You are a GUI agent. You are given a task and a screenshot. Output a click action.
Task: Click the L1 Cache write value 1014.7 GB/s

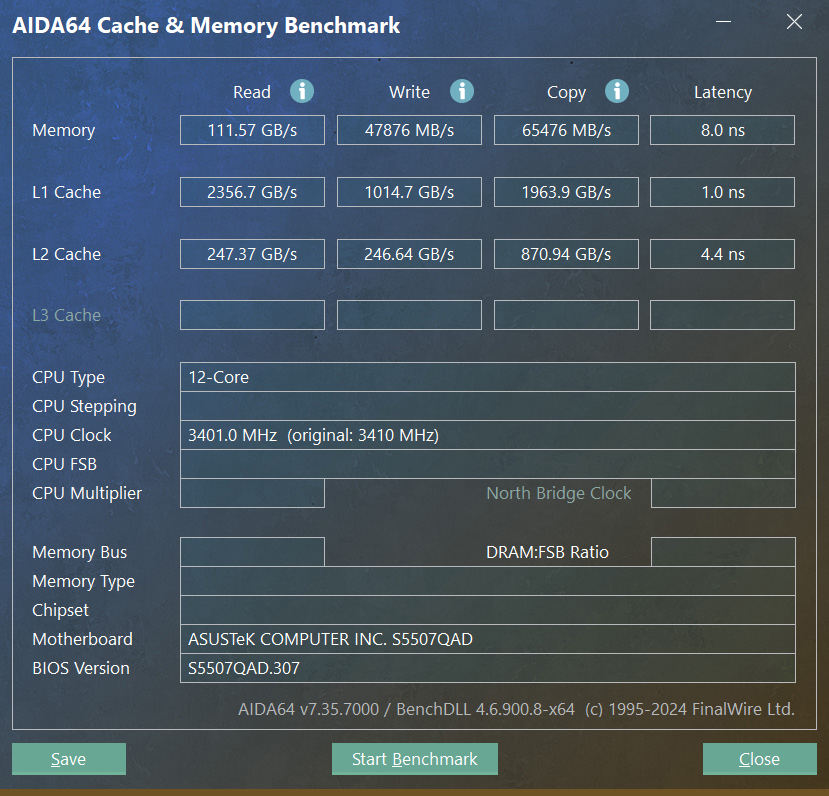pos(409,192)
